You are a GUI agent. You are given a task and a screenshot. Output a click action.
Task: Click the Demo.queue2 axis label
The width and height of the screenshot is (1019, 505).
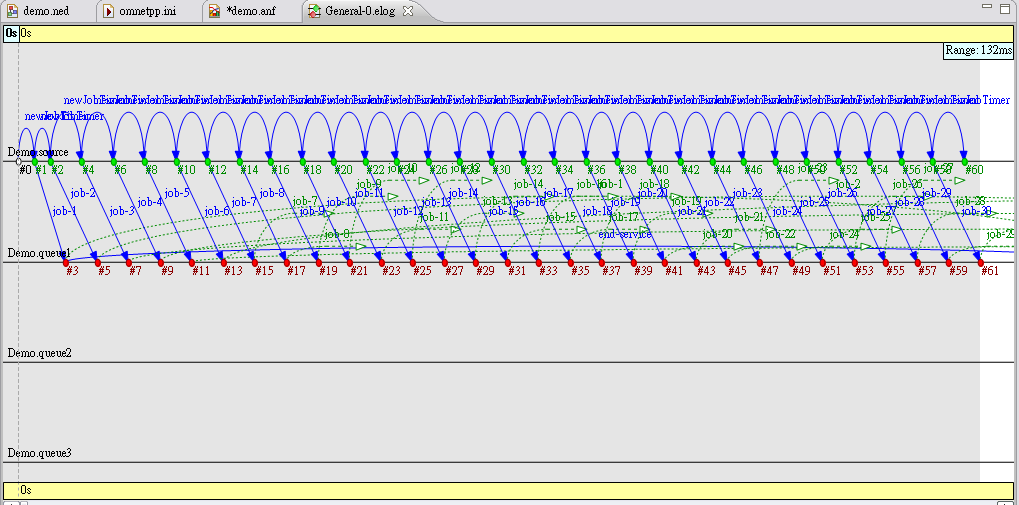coord(39,353)
